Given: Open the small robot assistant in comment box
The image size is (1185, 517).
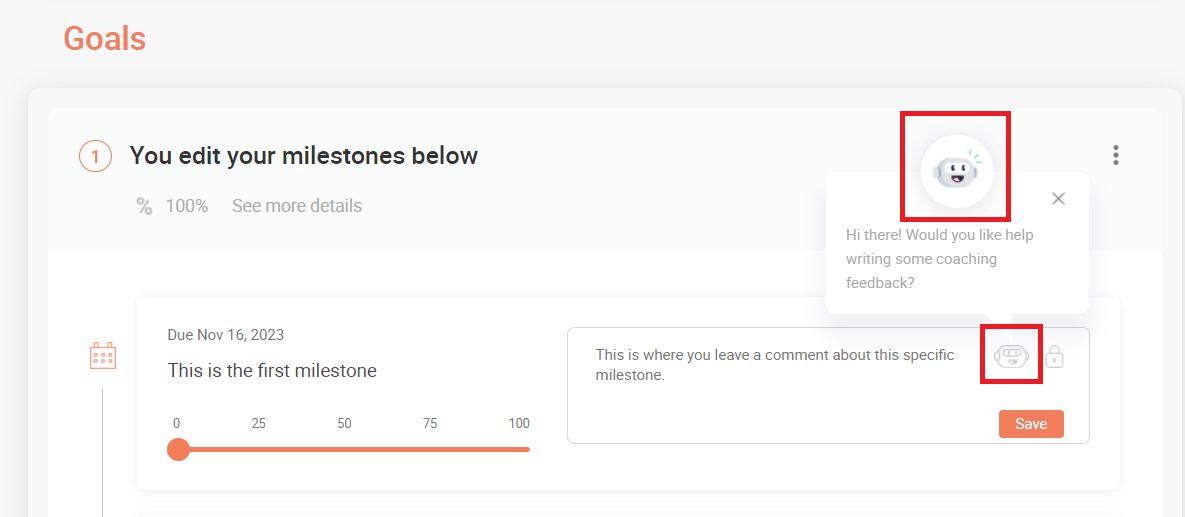Looking at the screenshot, I should [x=1011, y=355].
